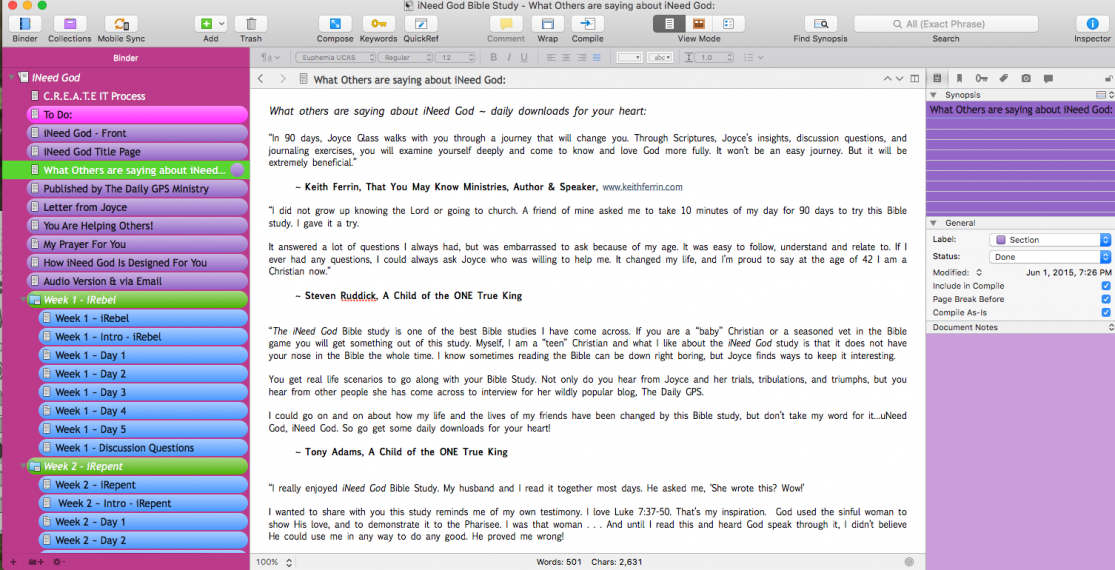Select Week 1 - Discussion Questions
1115x570 pixels.
pos(143,448)
